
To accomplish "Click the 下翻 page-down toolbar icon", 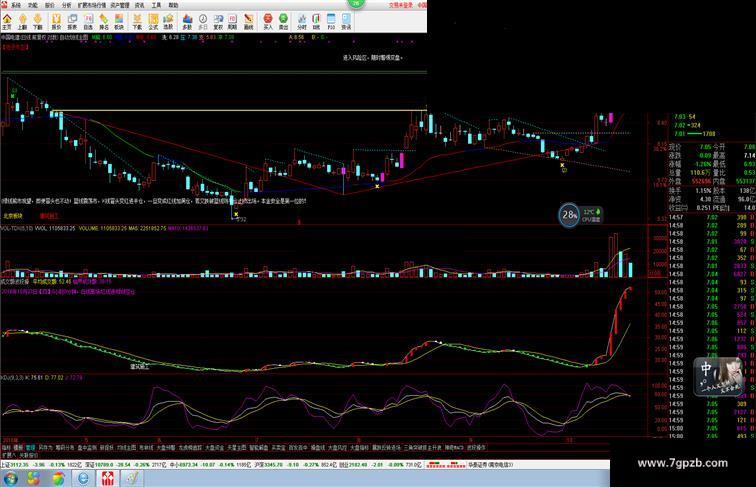I will (38, 21).
